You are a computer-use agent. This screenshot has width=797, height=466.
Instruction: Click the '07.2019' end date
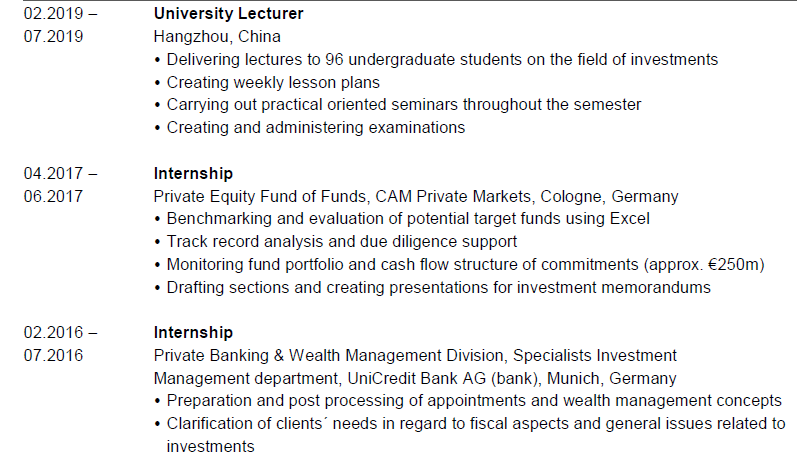tap(53, 37)
